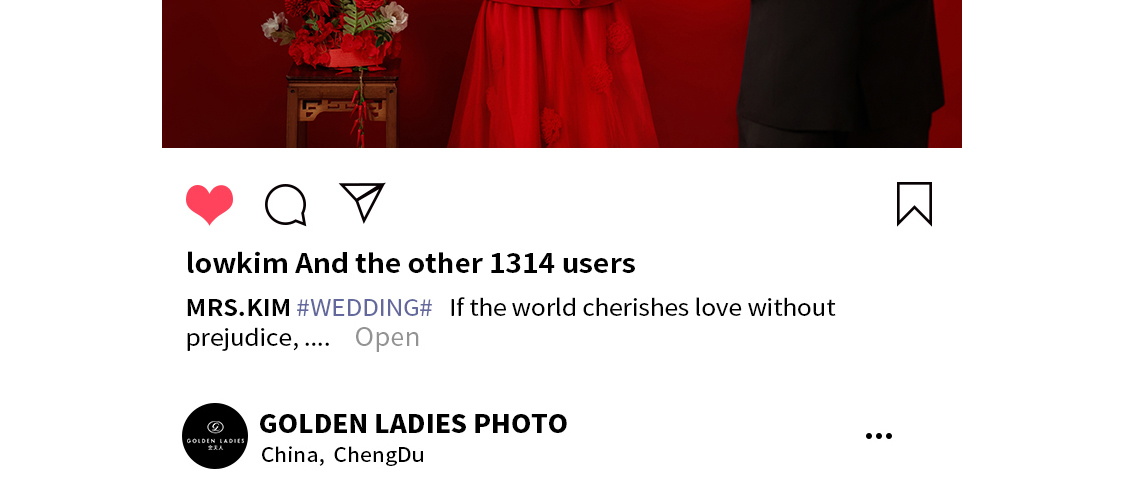Tap the flower bouquet in the photo
Image resolution: width=1125 pixels, height=485 pixels.
coord(334,32)
